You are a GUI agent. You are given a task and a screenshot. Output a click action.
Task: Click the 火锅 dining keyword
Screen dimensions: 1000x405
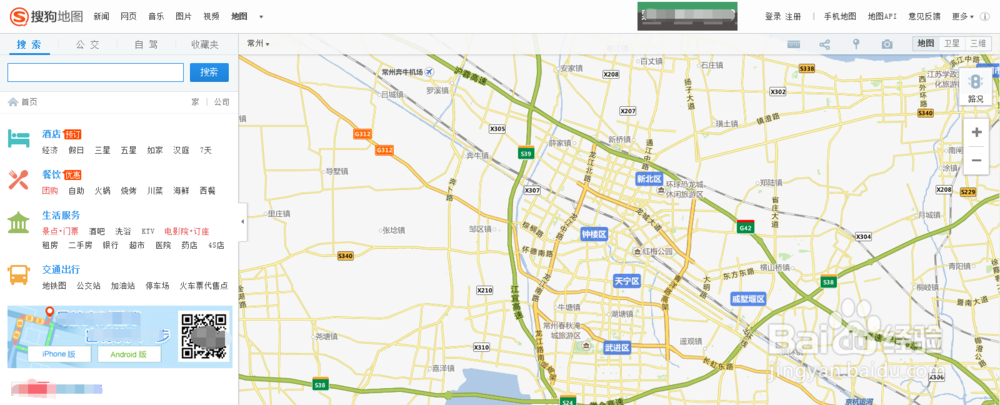pos(102,191)
